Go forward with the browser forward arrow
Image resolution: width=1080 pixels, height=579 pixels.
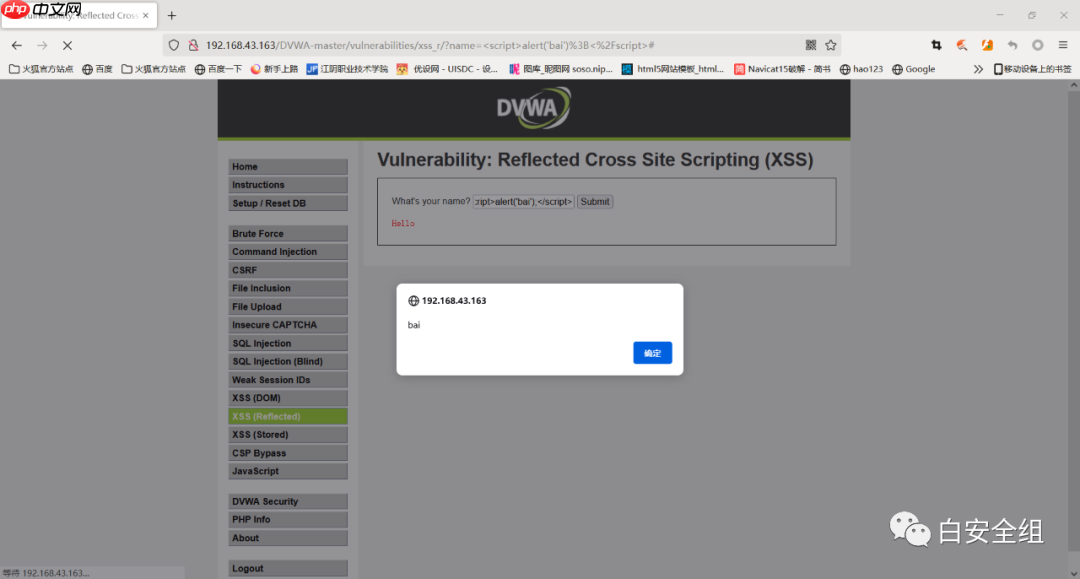pyautogui.click(x=42, y=45)
